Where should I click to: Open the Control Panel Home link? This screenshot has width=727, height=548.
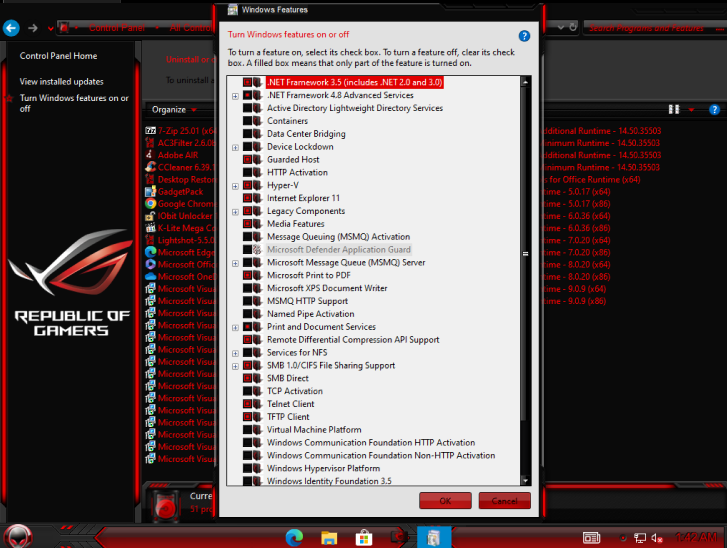(x=58, y=56)
